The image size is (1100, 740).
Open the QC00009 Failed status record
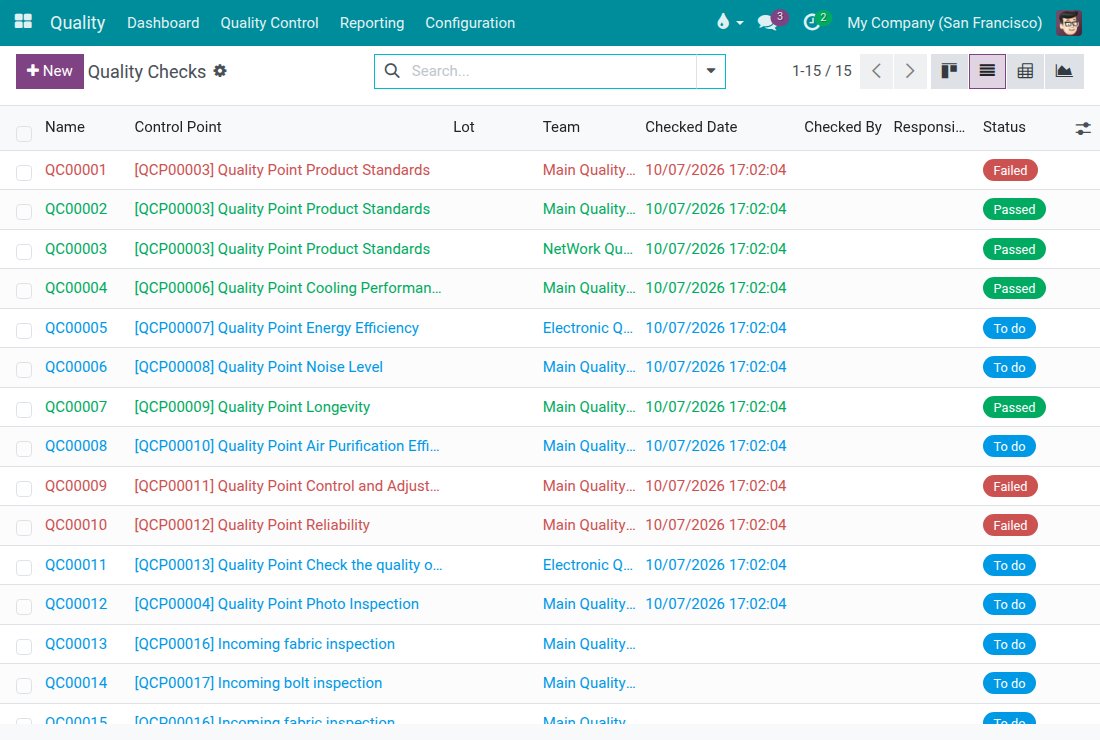[1010, 486]
